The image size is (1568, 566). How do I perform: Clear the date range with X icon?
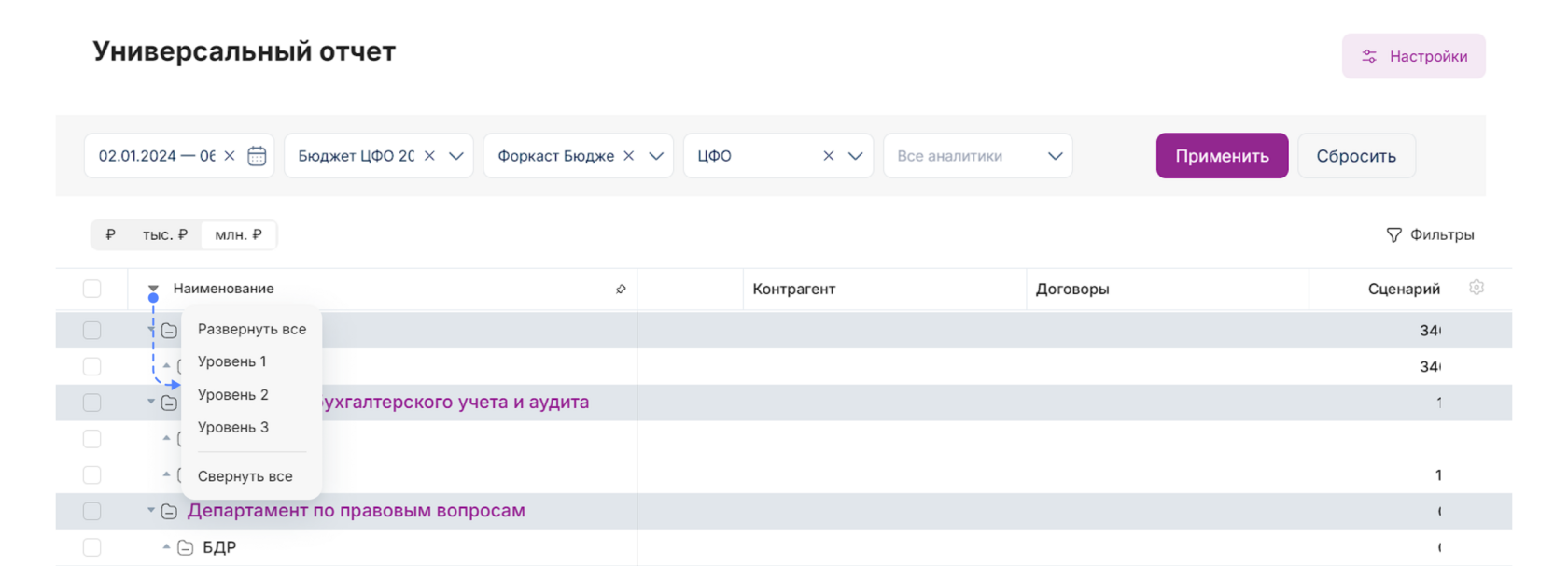pyautogui.click(x=230, y=156)
